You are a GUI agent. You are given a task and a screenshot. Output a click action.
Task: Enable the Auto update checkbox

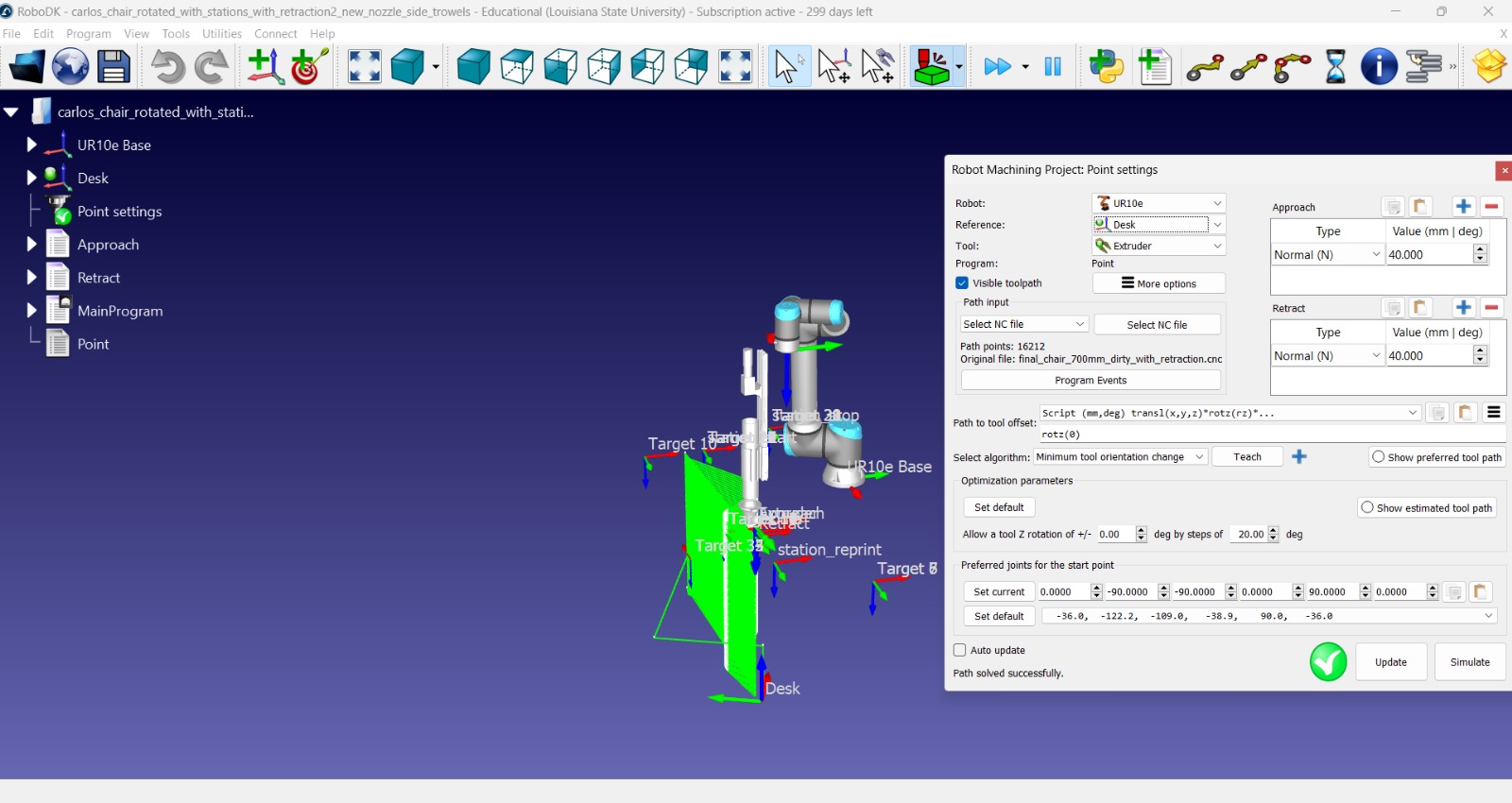point(960,650)
